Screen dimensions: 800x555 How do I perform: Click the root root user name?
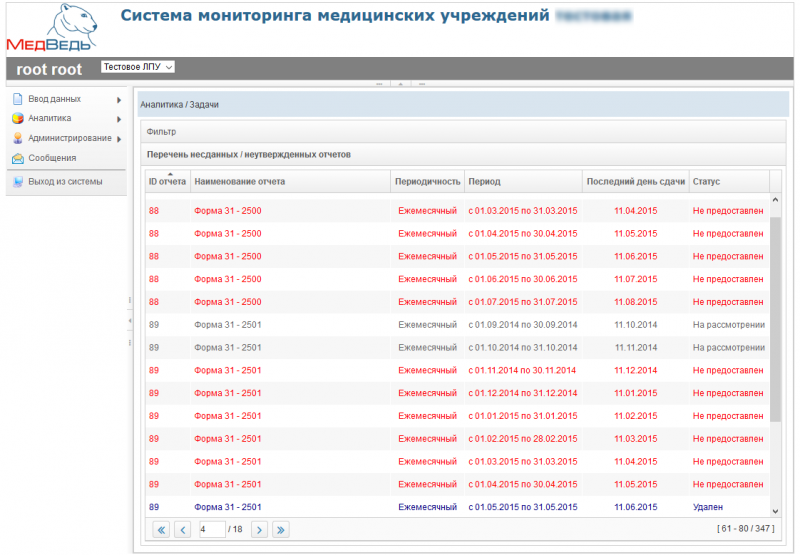tap(49, 69)
